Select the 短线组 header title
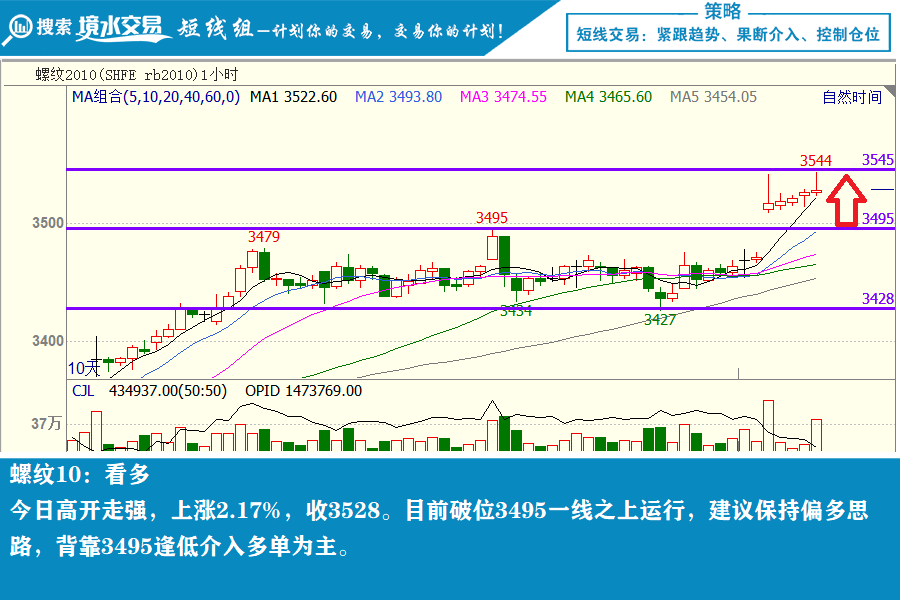The width and height of the screenshot is (900, 600). click(x=213, y=29)
